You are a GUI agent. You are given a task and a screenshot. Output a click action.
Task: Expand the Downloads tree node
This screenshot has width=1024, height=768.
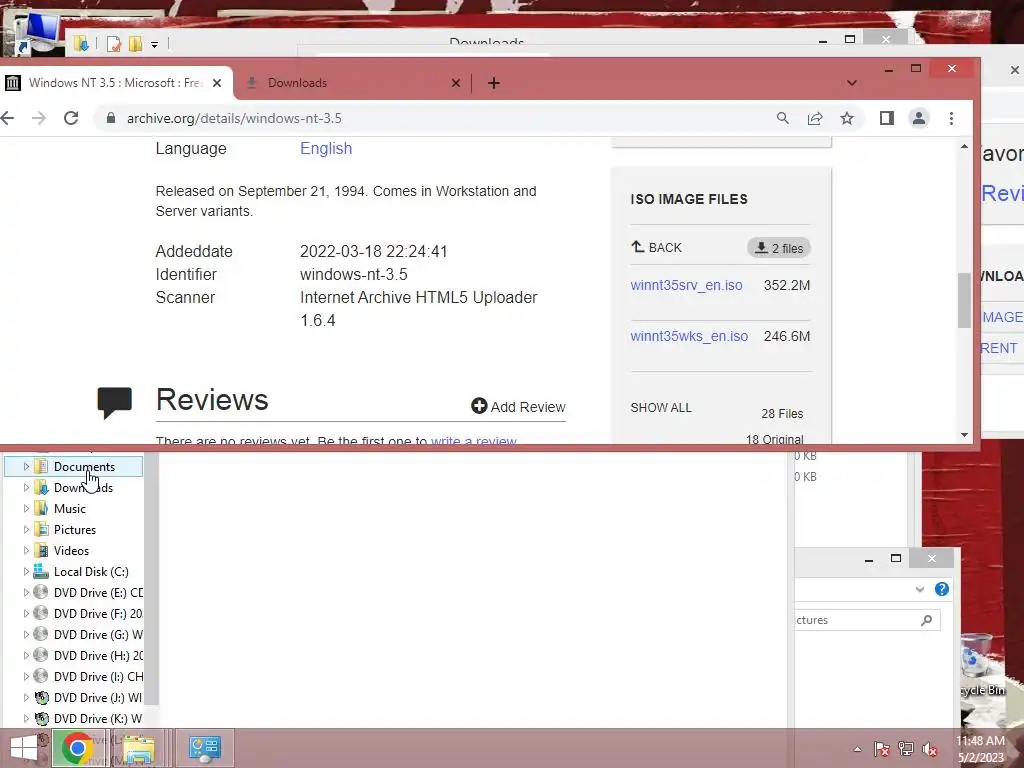26,488
